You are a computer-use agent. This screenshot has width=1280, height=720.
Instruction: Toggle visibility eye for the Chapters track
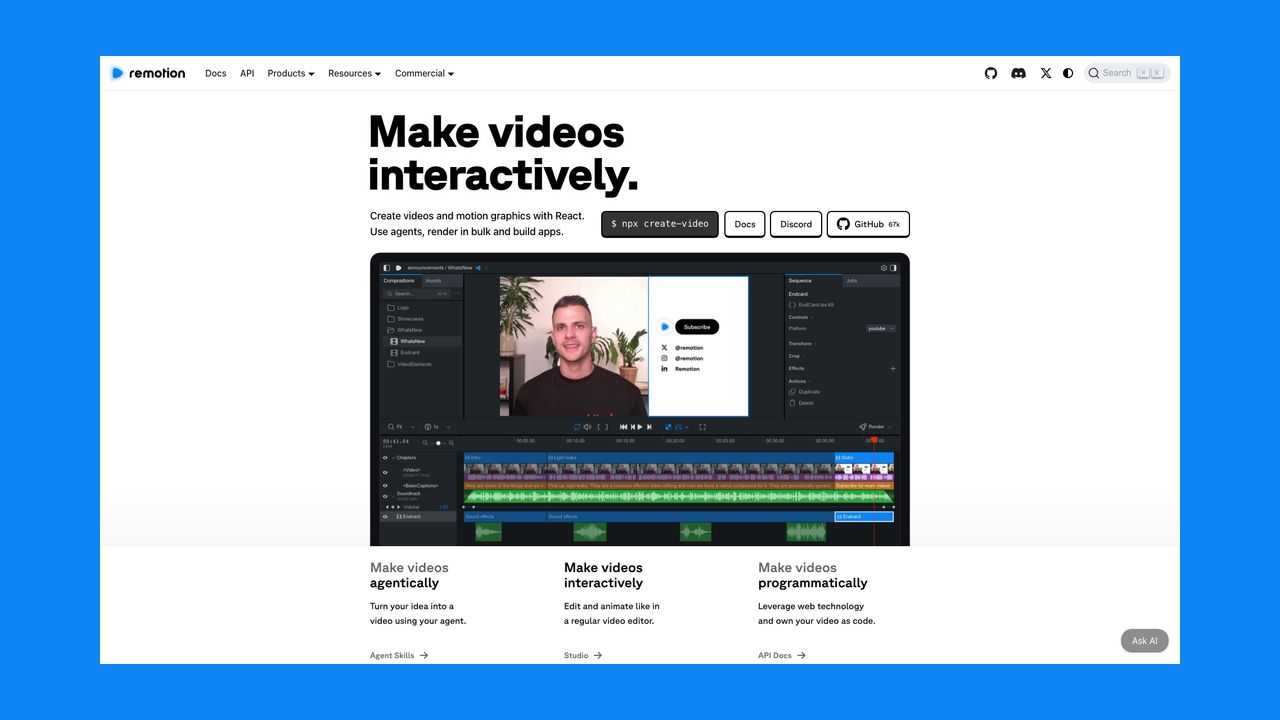tap(385, 458)
